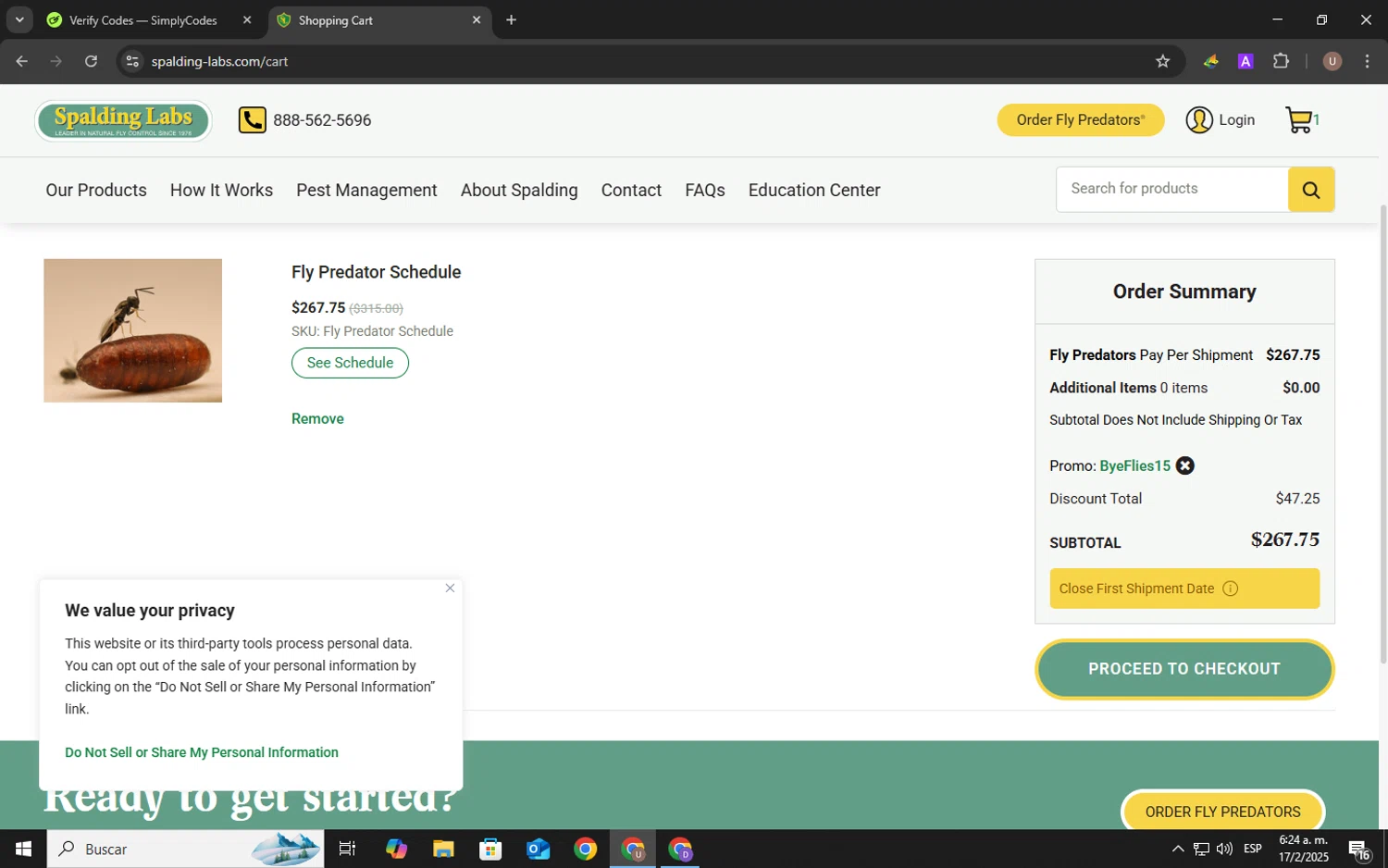Open the user profile avatar in Chrome

[1332, 61]
